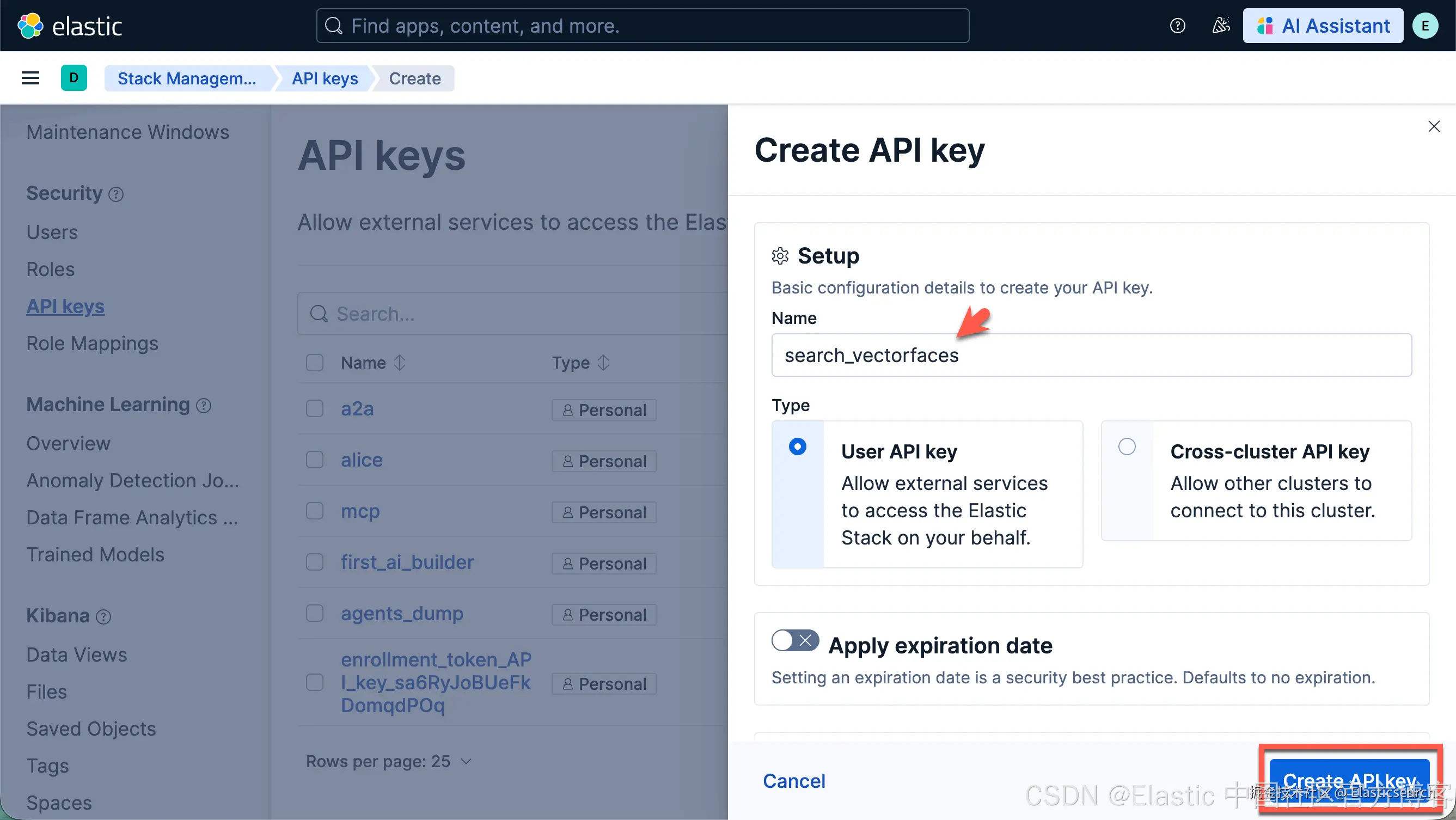Toggle Apply expiration date switch
1456x820 pixels.
click(x=796, y=640)
